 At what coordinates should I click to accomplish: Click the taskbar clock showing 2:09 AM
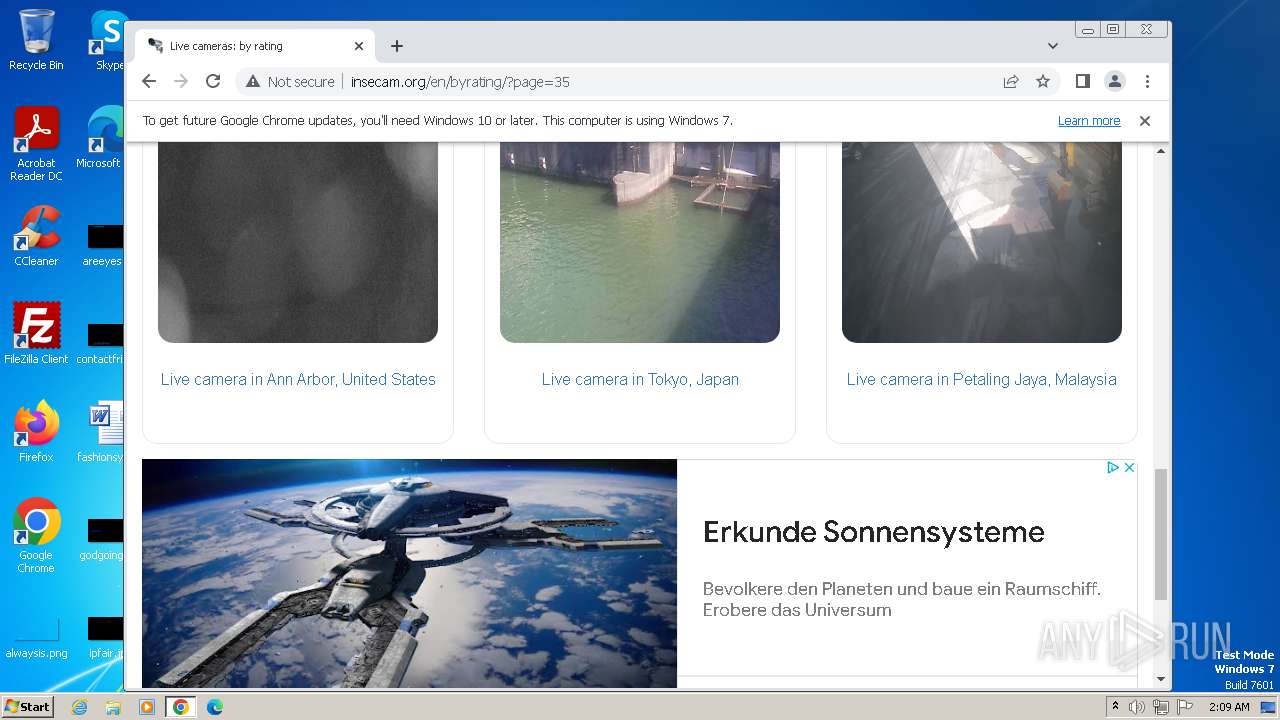coord(1229,707)
